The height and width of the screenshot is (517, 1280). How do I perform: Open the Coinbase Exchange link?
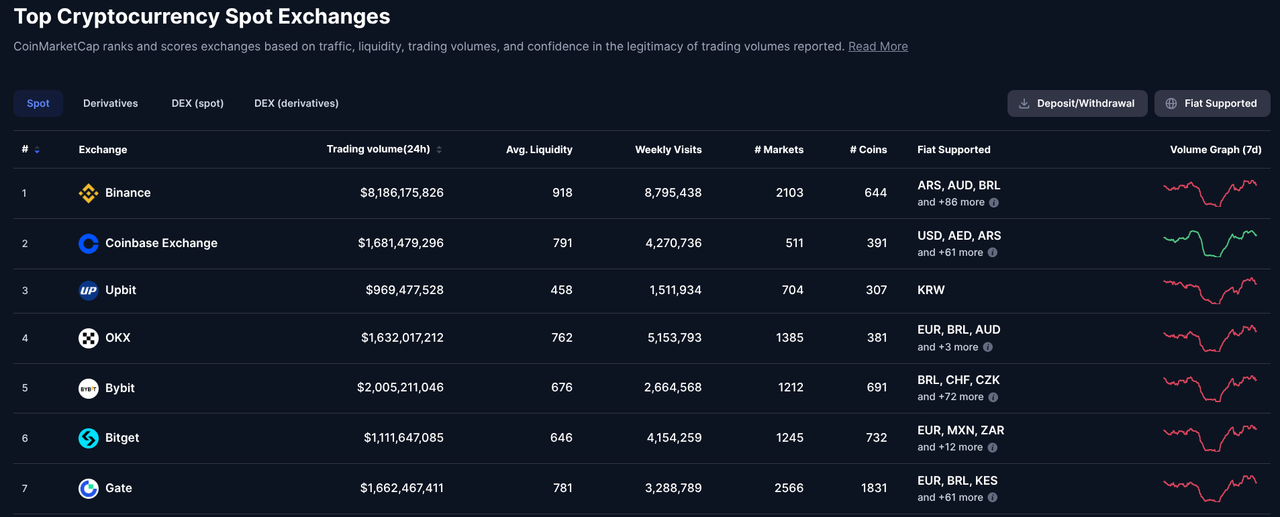coord(161,243)
